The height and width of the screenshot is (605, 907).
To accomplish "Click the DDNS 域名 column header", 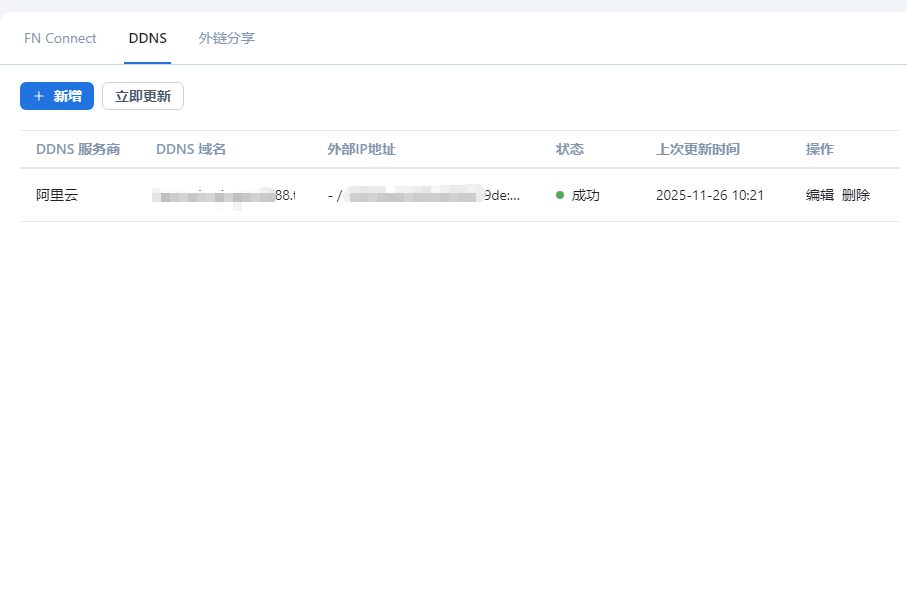I will click(191, 149).
